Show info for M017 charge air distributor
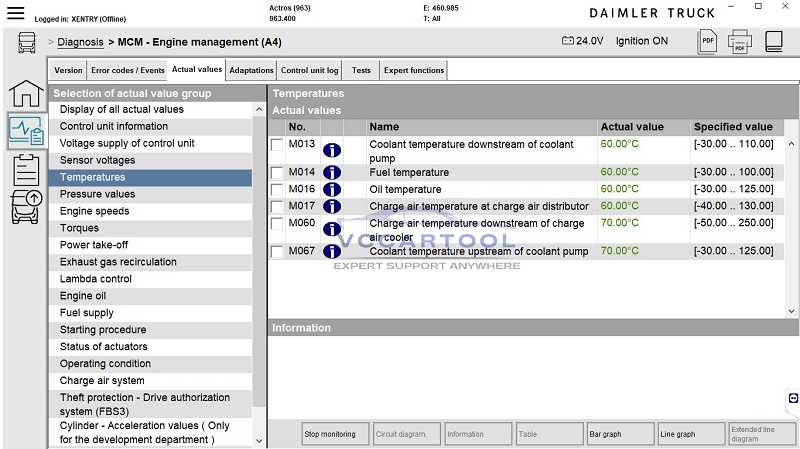 point(332,206)
